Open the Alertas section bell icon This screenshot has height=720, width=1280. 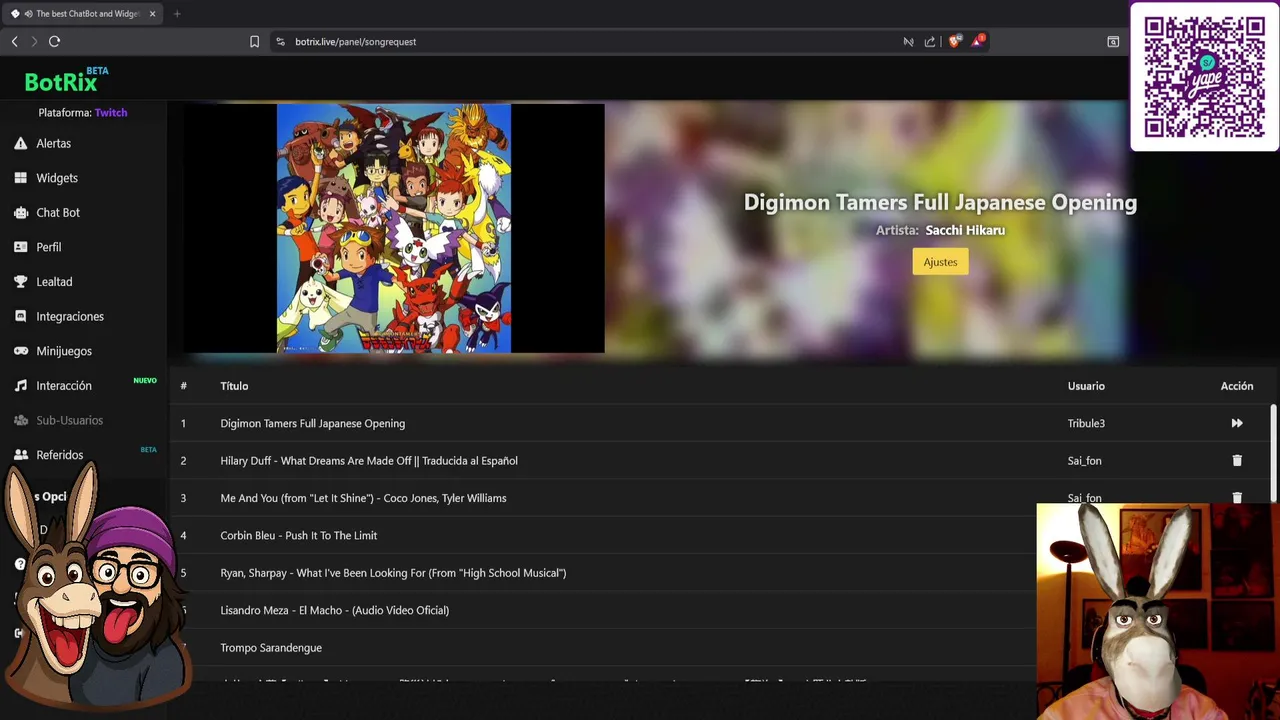tap(20, 143)
